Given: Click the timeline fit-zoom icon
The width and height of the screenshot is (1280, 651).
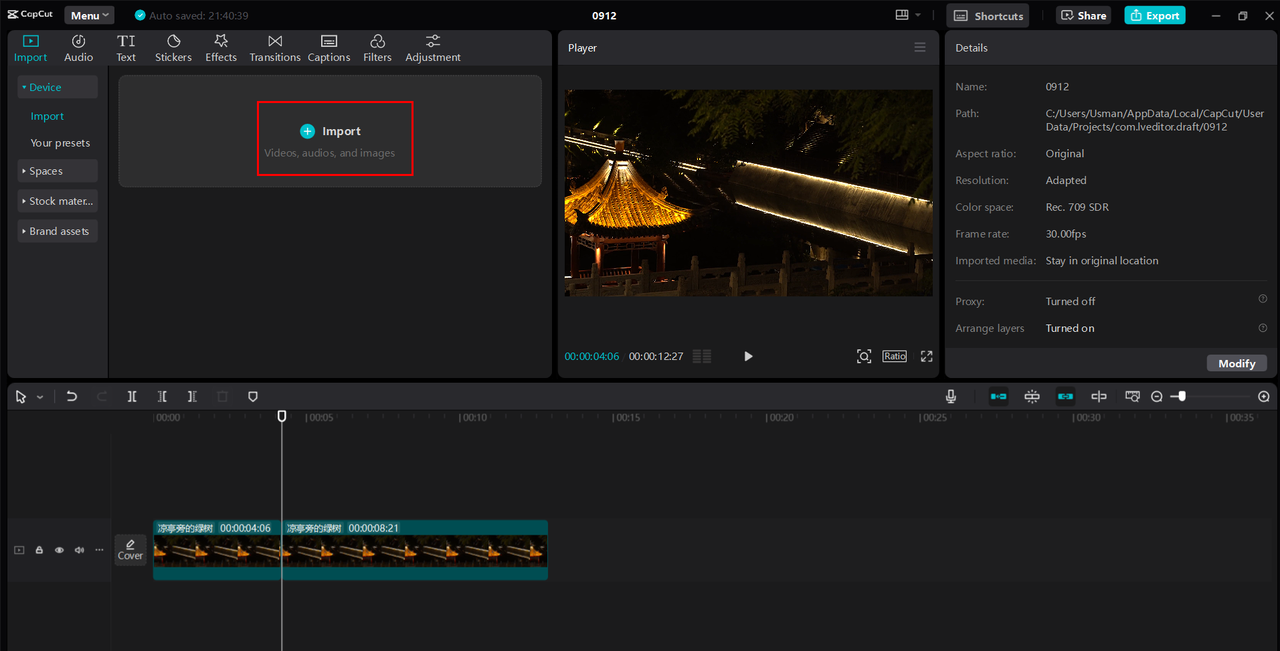Looking at the screenshot, I should point(1132,396).
